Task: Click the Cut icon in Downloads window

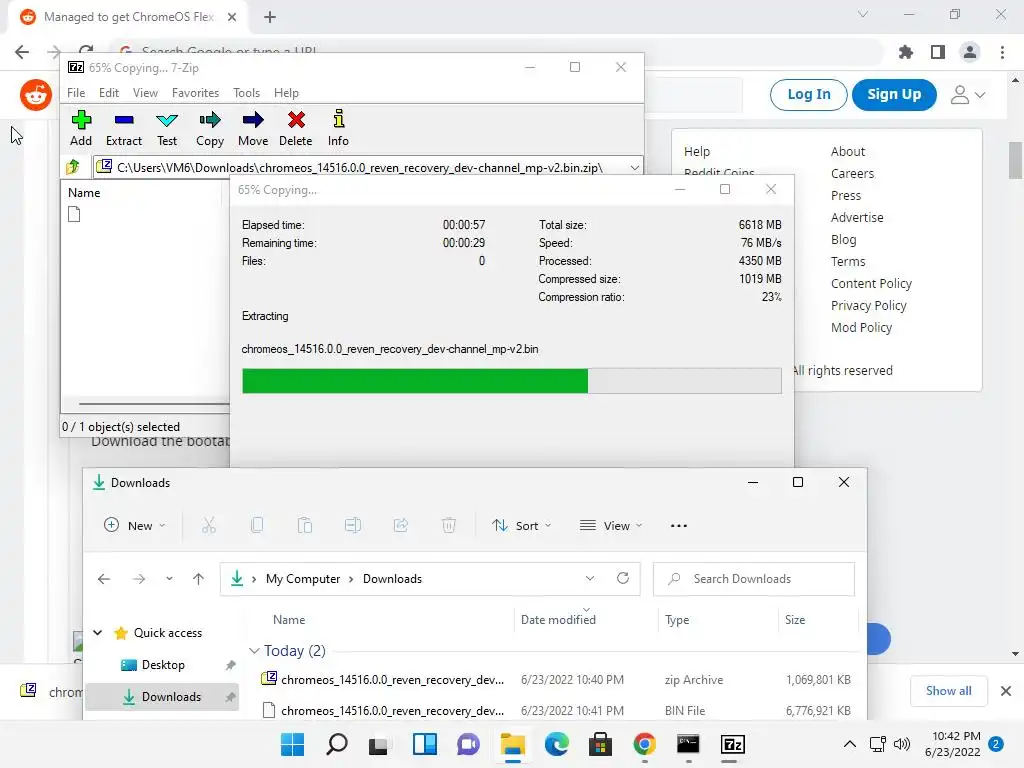Action: tap(209, 525)
